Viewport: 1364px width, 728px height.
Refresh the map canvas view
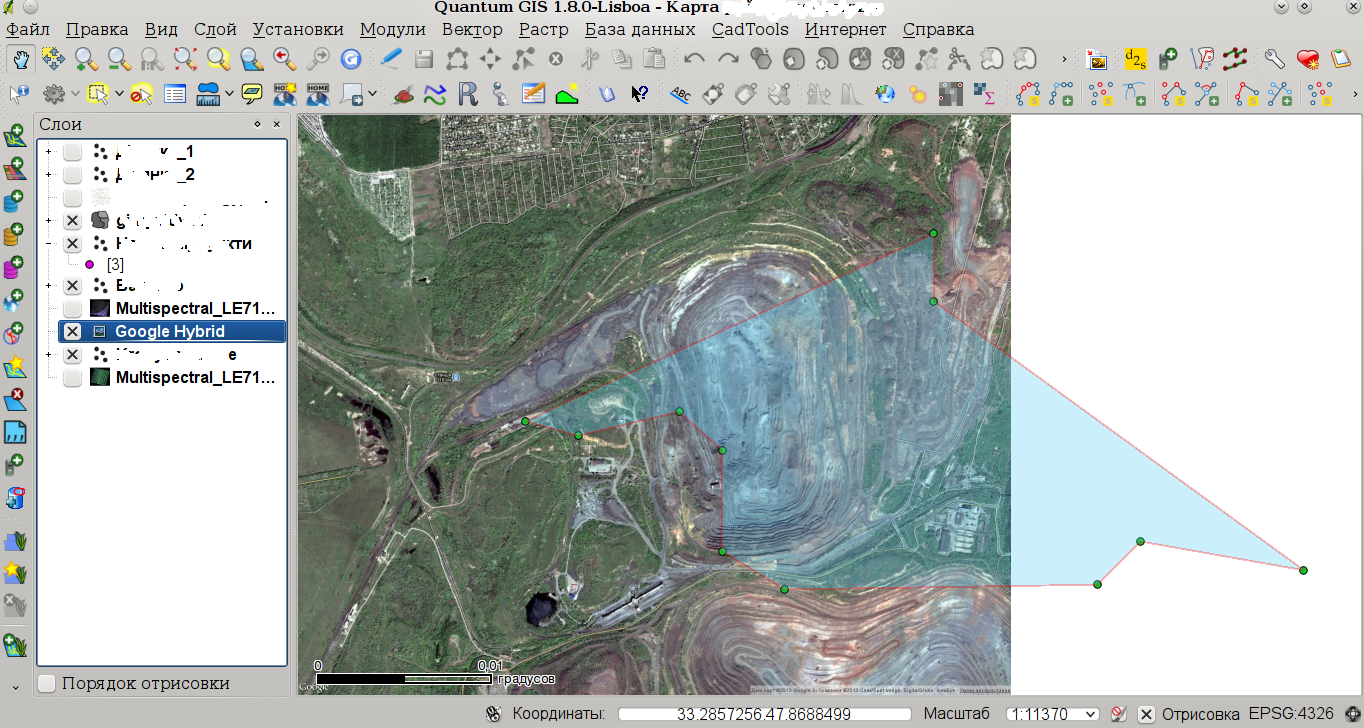coord(350,59)
